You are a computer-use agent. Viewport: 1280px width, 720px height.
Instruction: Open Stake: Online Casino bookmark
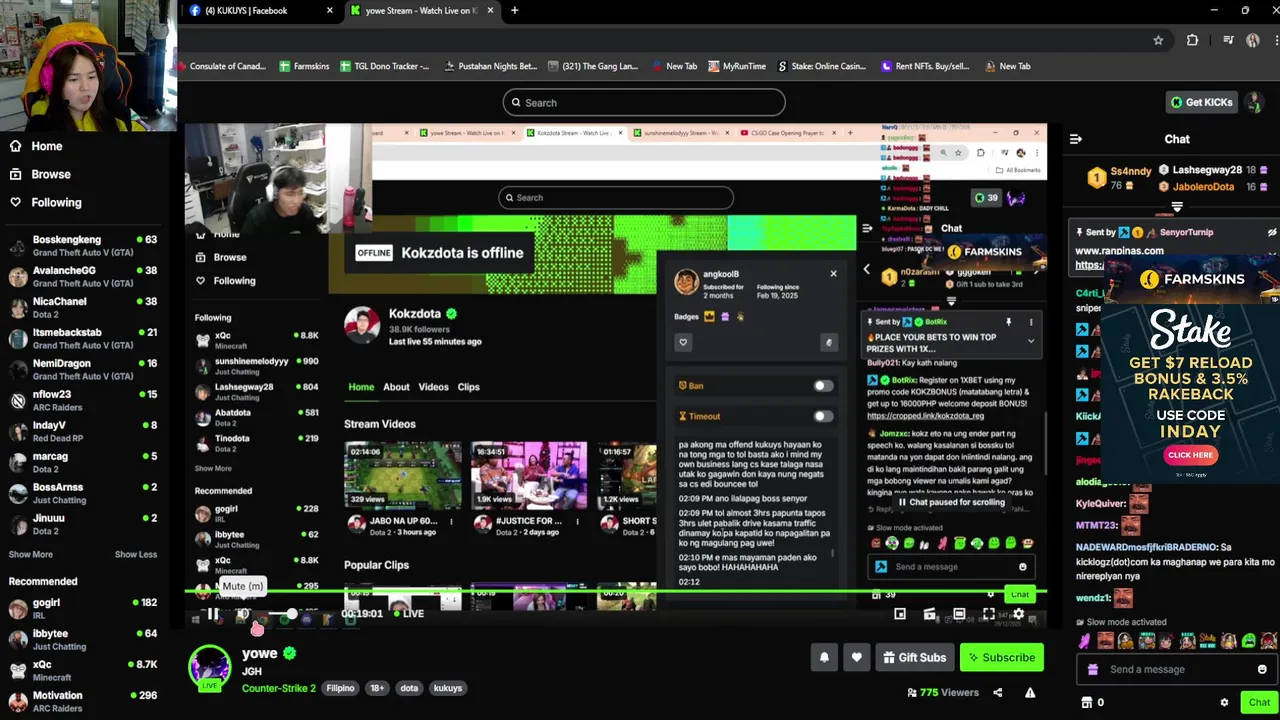pos(821,66)
